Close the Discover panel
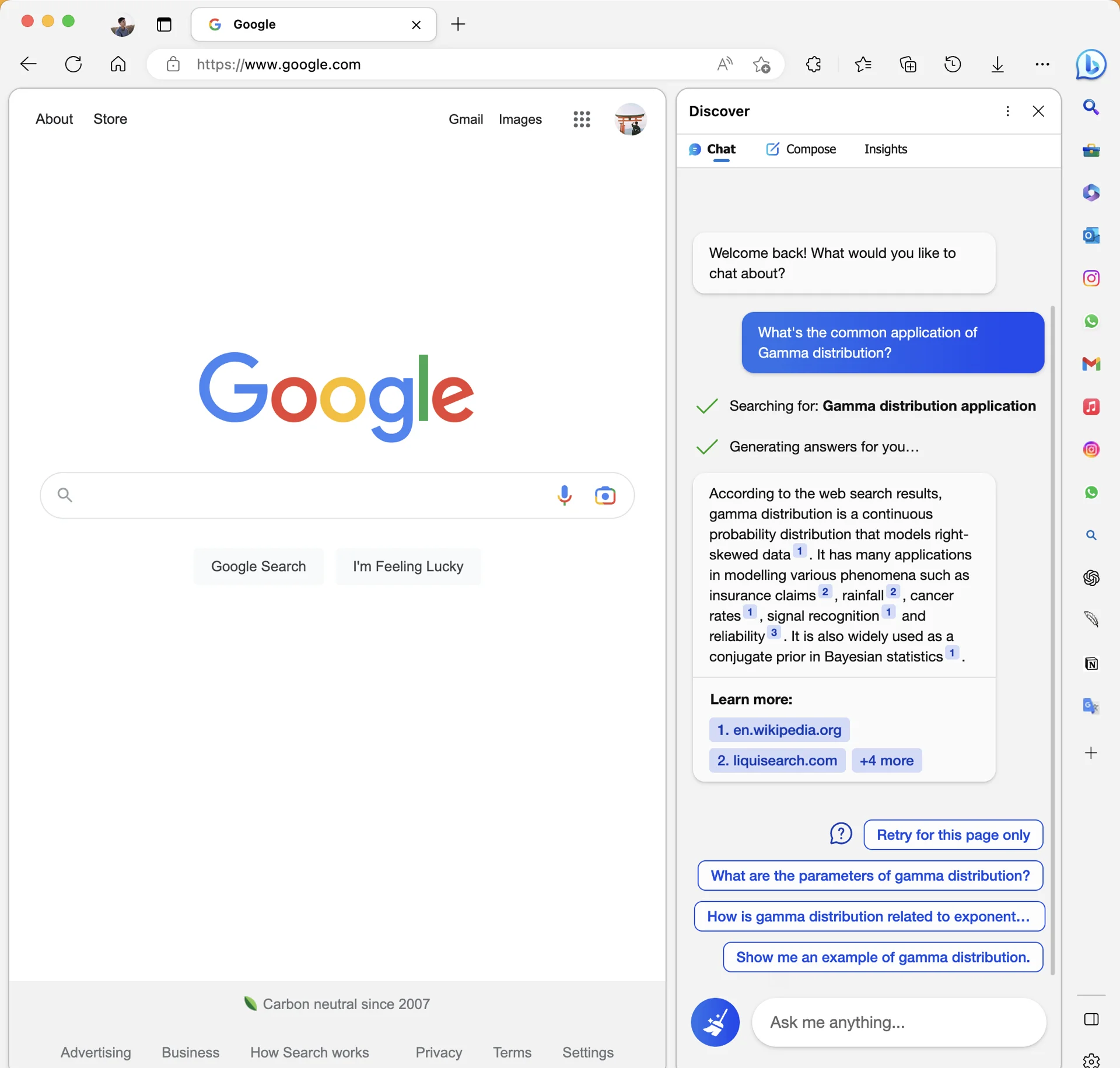This screenshot has width=1120, height=1068. pos(1038,111)
